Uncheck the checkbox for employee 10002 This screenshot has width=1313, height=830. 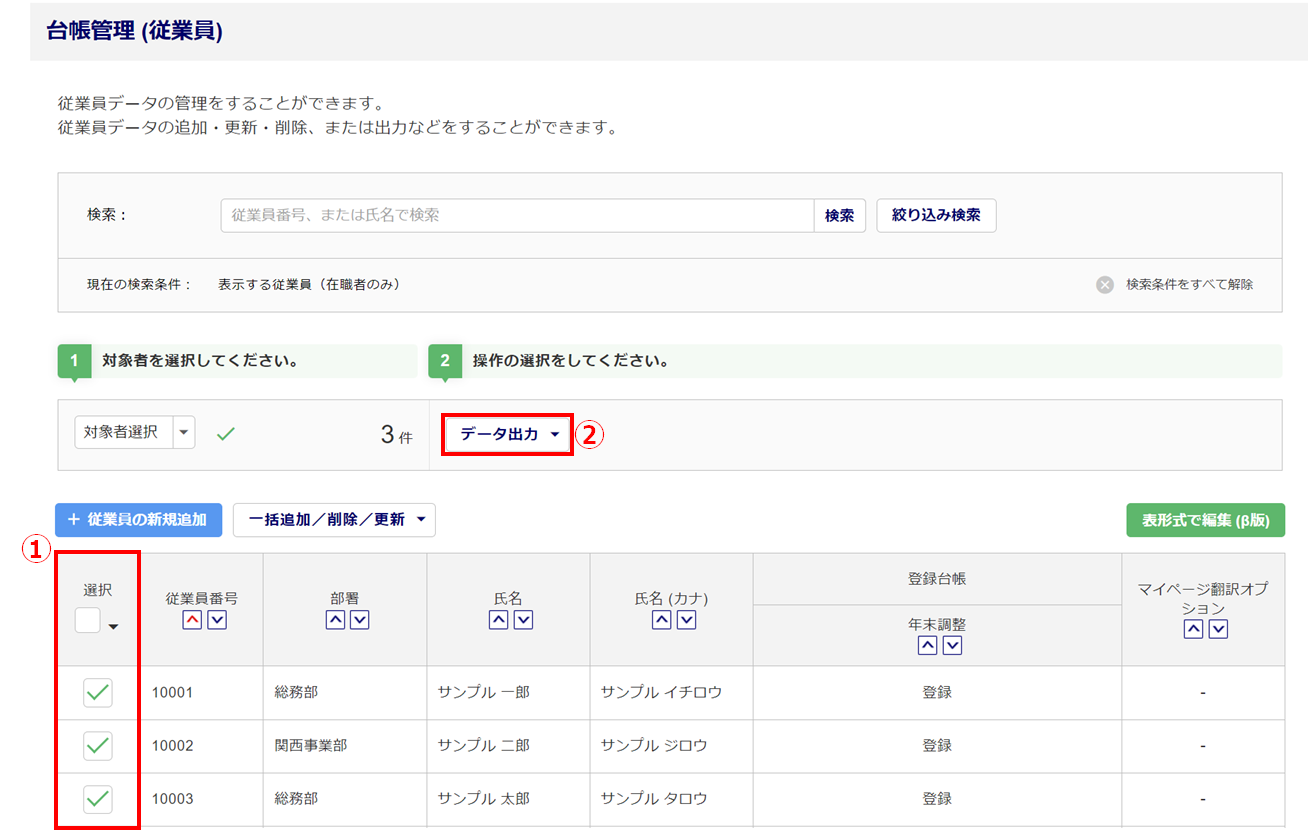pyautogui.click(x=97, y=745)
